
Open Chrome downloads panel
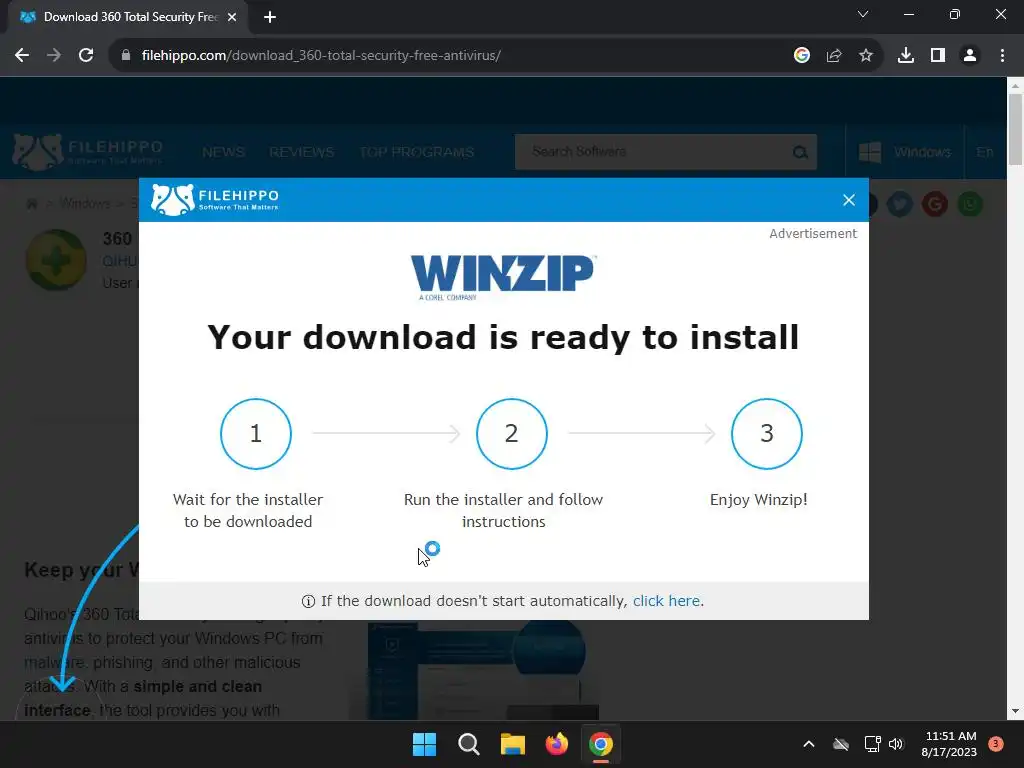(x=905, y=56)
